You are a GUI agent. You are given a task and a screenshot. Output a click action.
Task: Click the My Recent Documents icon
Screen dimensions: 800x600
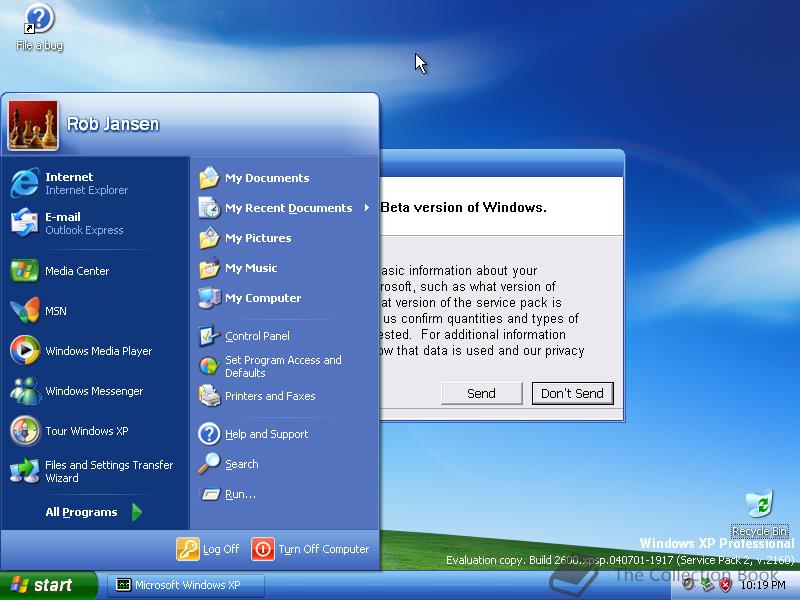[x=209, y=208]
